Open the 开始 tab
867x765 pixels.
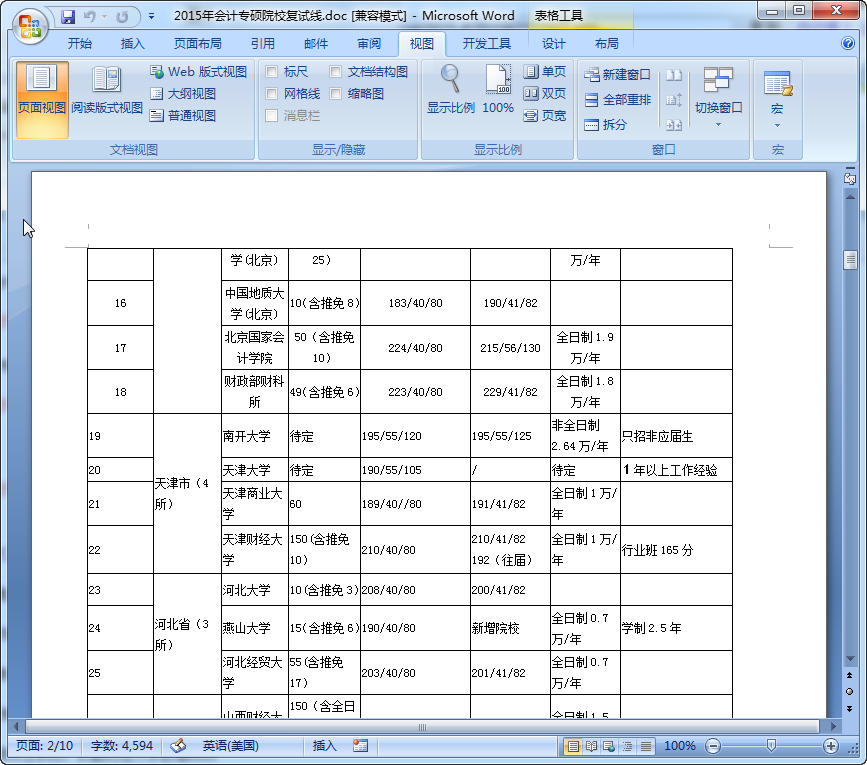tap(80, 44)
